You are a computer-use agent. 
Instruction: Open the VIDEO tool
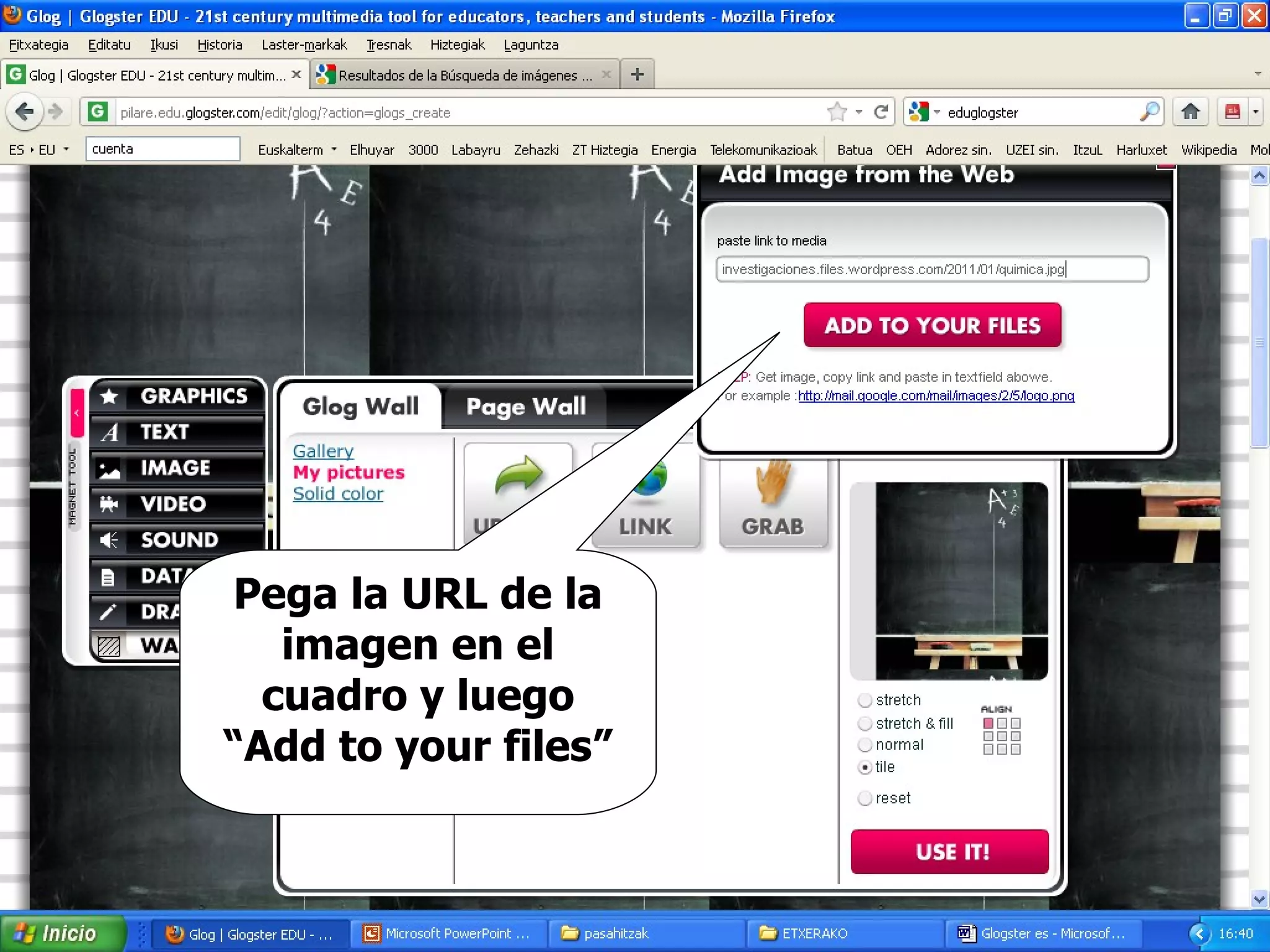click(x=177, y=503)
